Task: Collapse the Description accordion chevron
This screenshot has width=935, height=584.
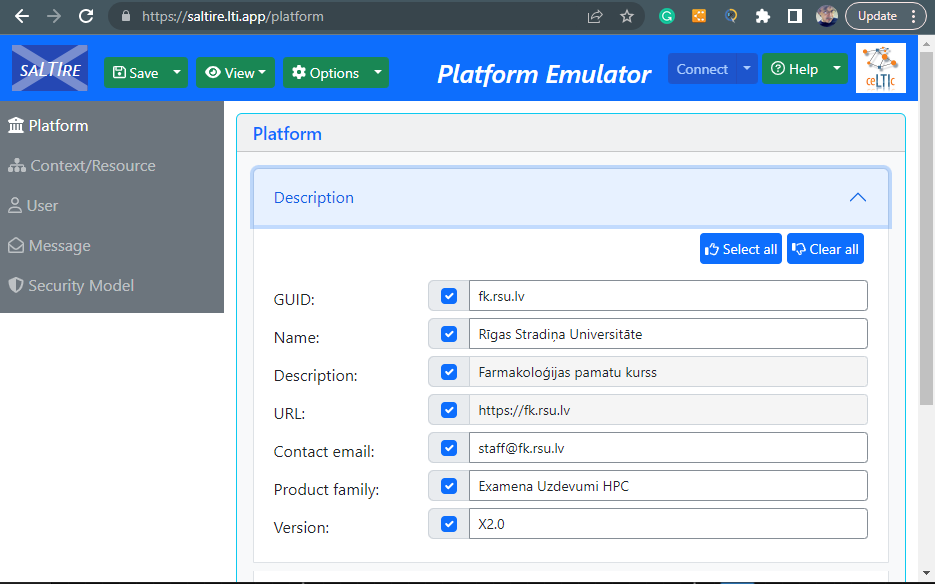Action: (x=857, y=197)
